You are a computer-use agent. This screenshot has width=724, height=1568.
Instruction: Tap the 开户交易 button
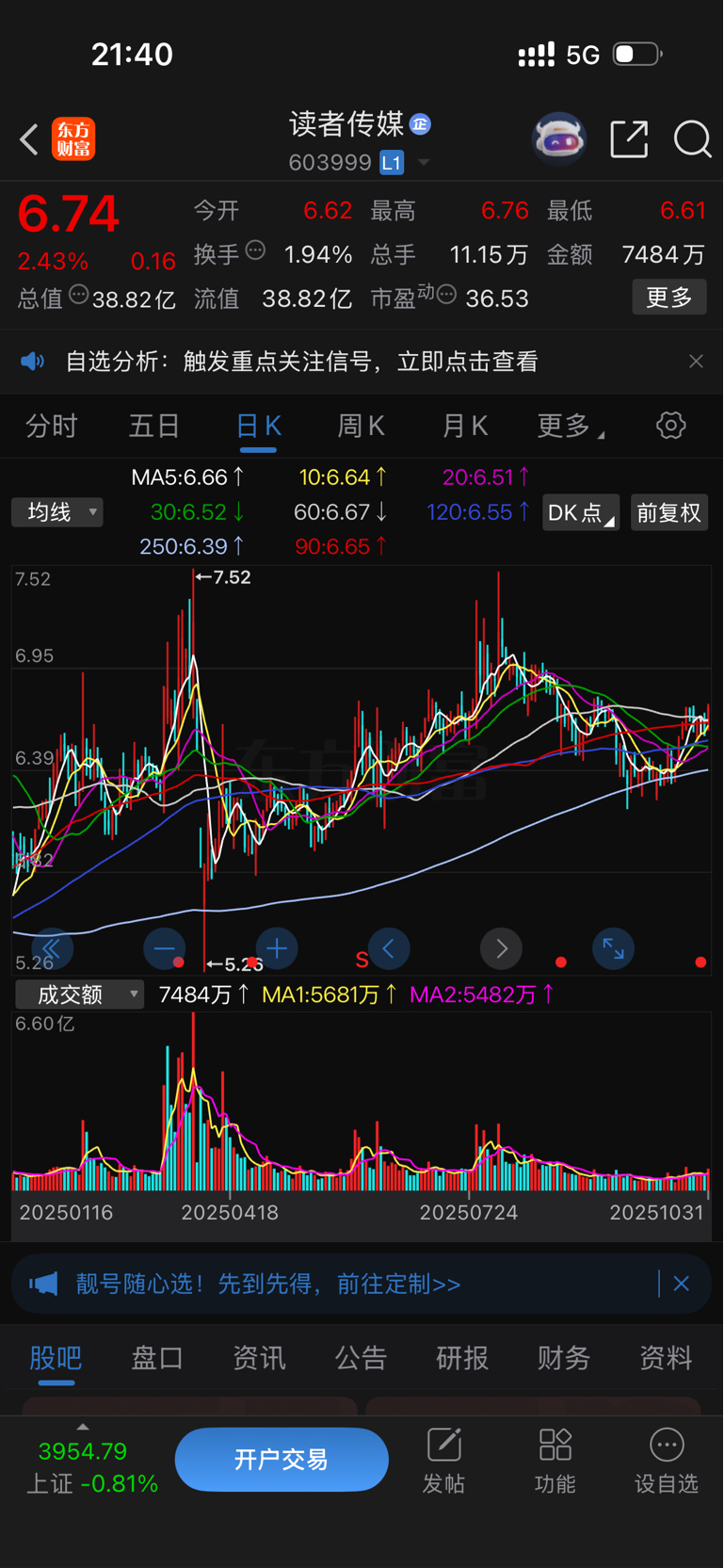tap(282, 1460)
